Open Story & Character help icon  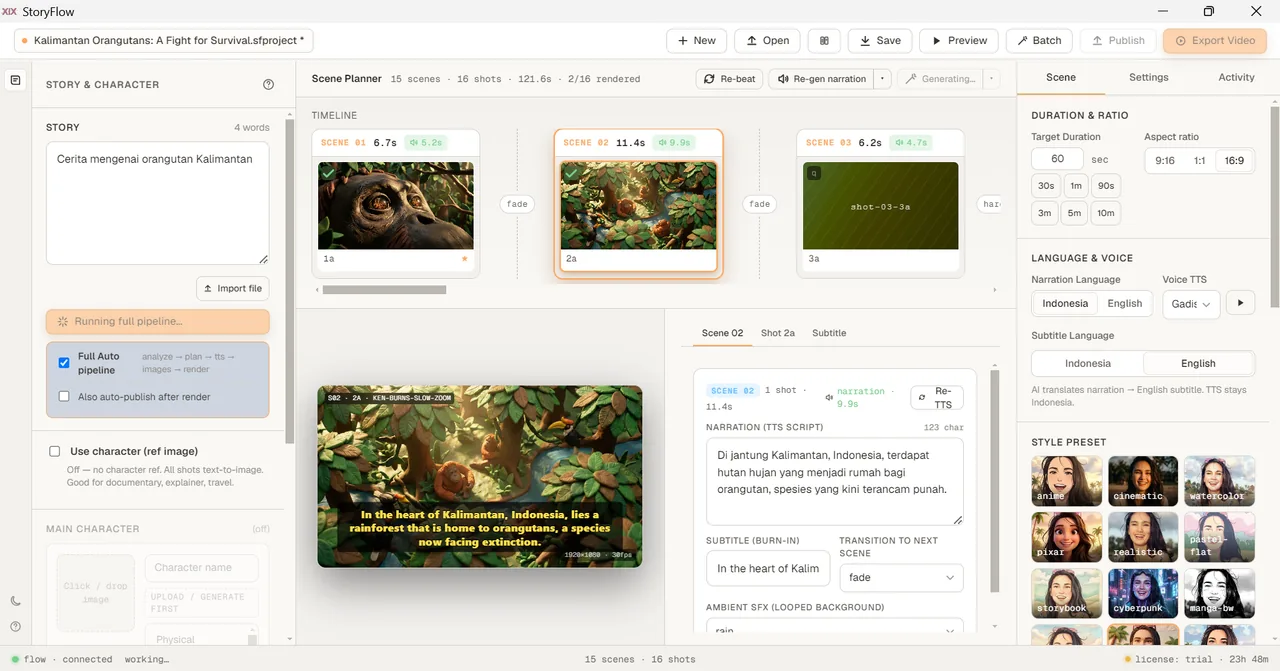click(x=268, y=85)
